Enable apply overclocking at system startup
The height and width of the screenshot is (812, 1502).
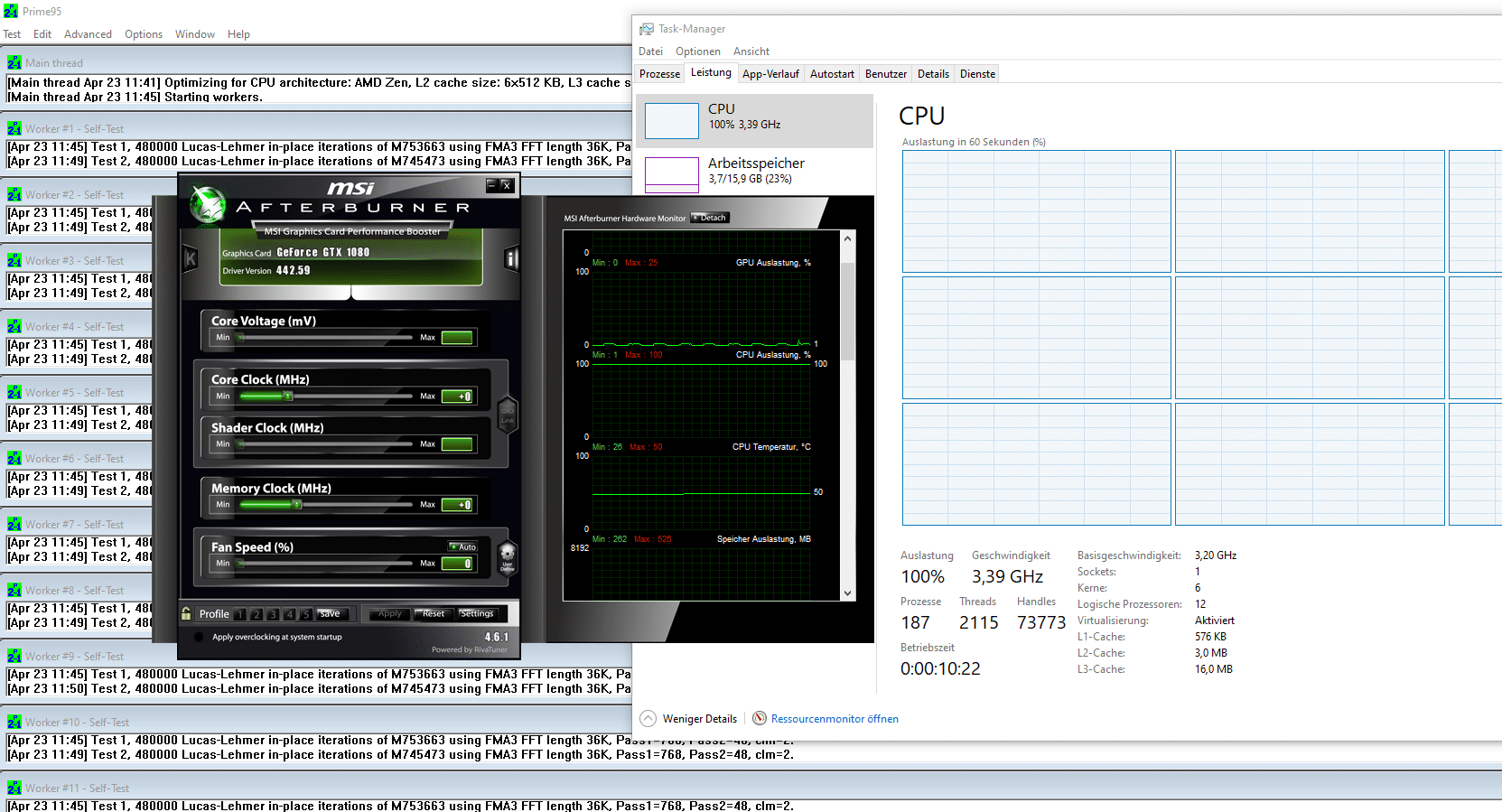[199, 637]
